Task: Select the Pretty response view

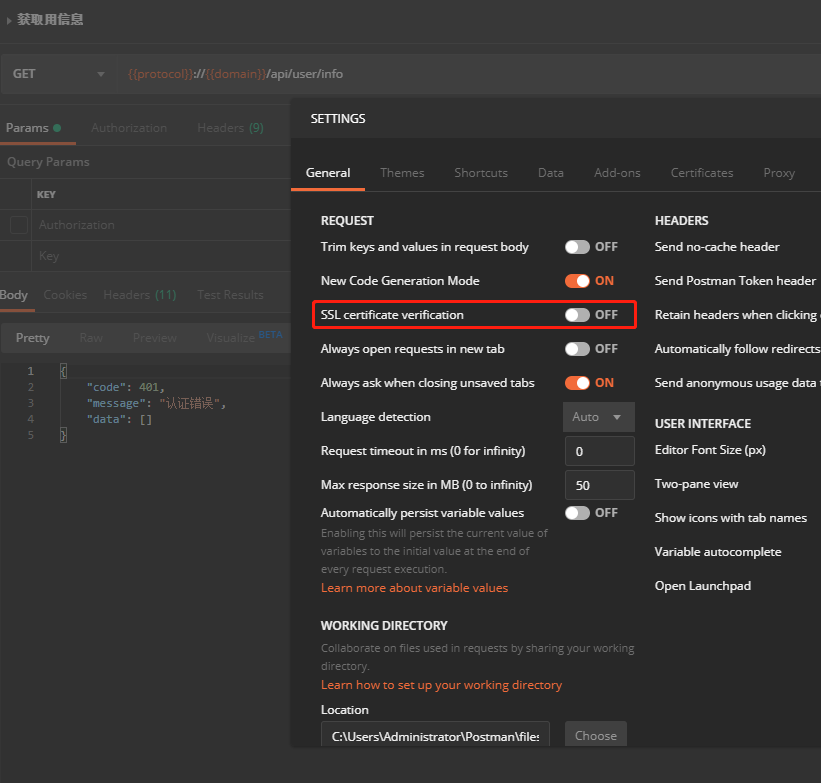Action: pos(33,338)
